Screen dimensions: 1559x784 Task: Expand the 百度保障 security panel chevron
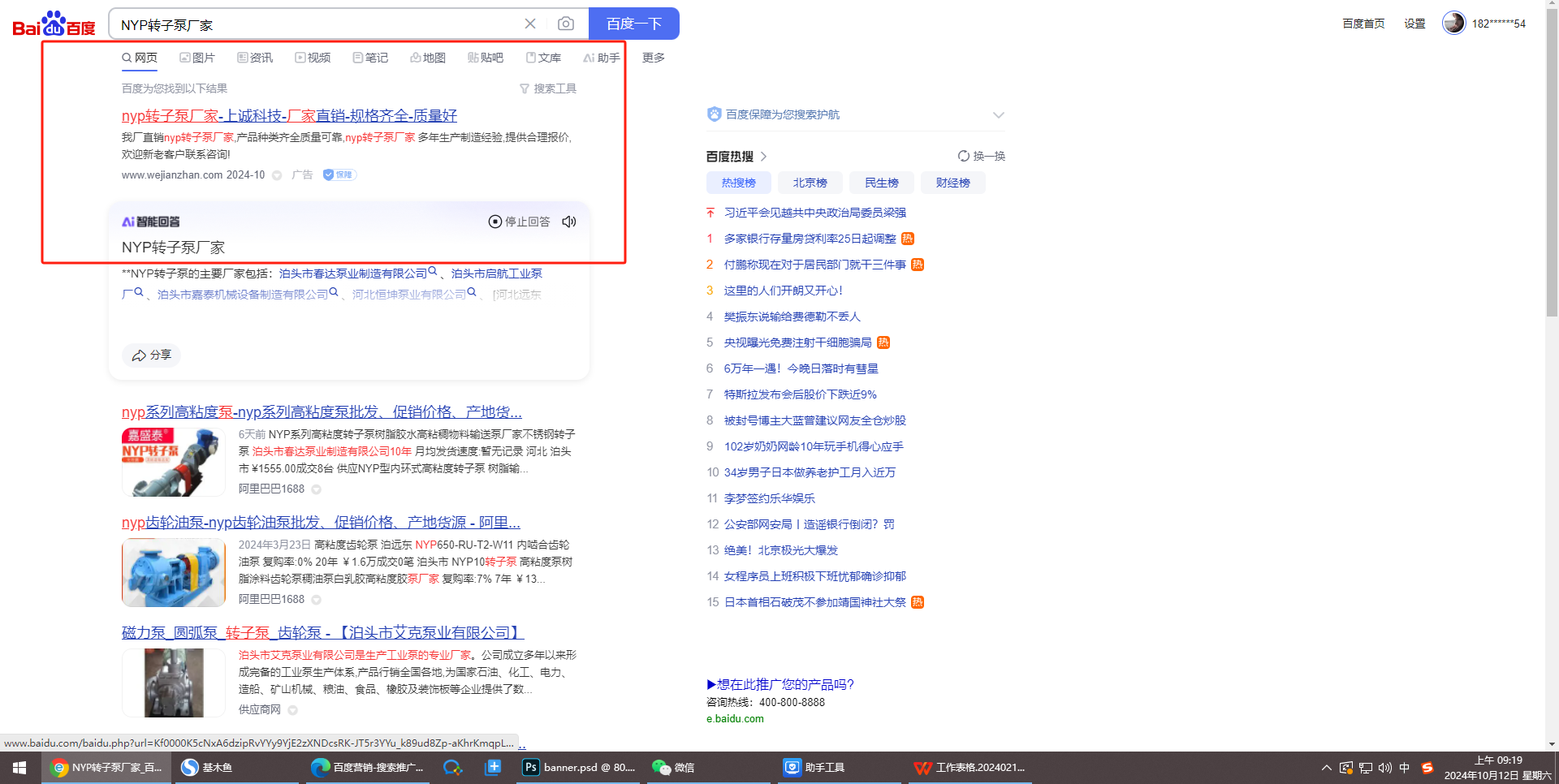pyautogui.click(x=998, y=114)
